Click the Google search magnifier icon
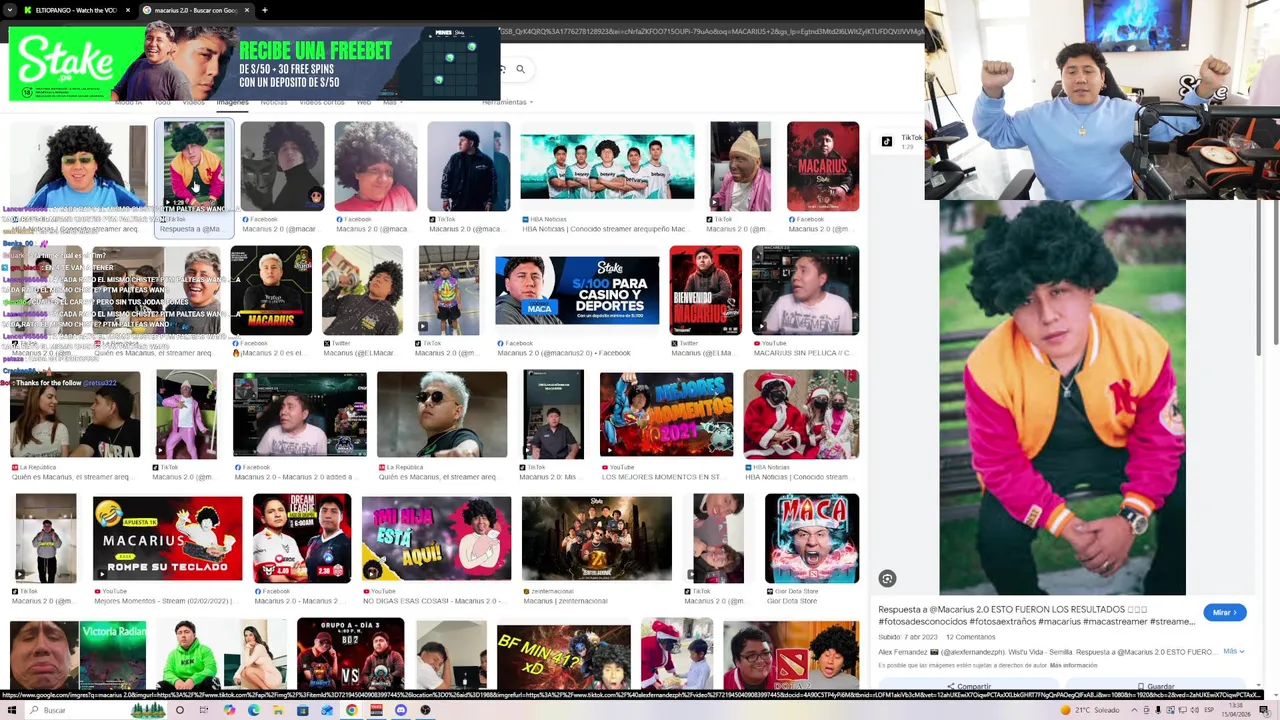The height and width of the screenshot is (720, 1280). (x=520, y=69)
